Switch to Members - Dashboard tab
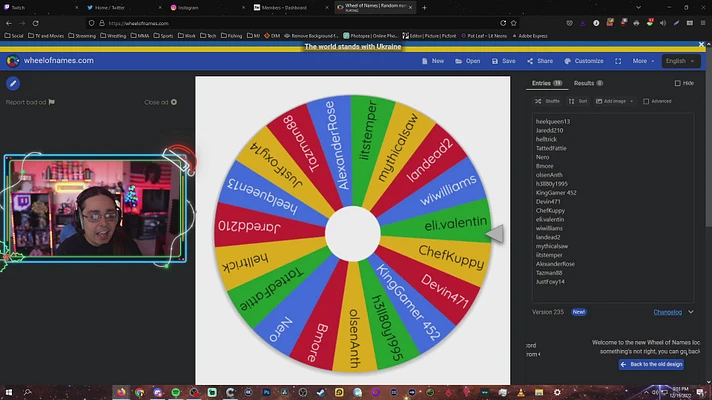The image size is (712, 400). point(291,7)
